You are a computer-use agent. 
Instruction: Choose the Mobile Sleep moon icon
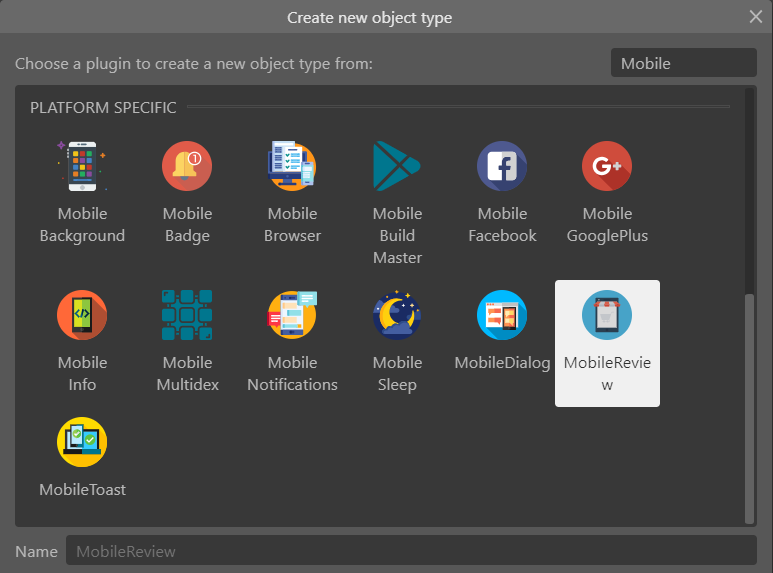[x=397, y=315]
